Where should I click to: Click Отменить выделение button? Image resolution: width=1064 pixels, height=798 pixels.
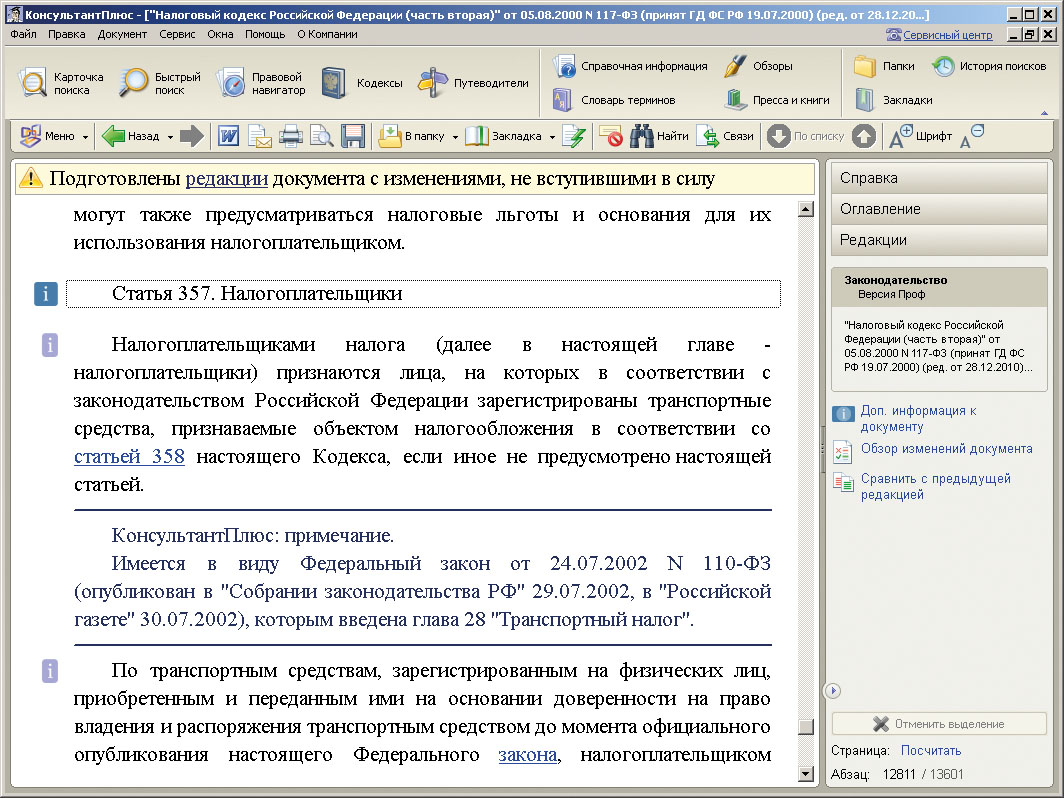(939, 723)
